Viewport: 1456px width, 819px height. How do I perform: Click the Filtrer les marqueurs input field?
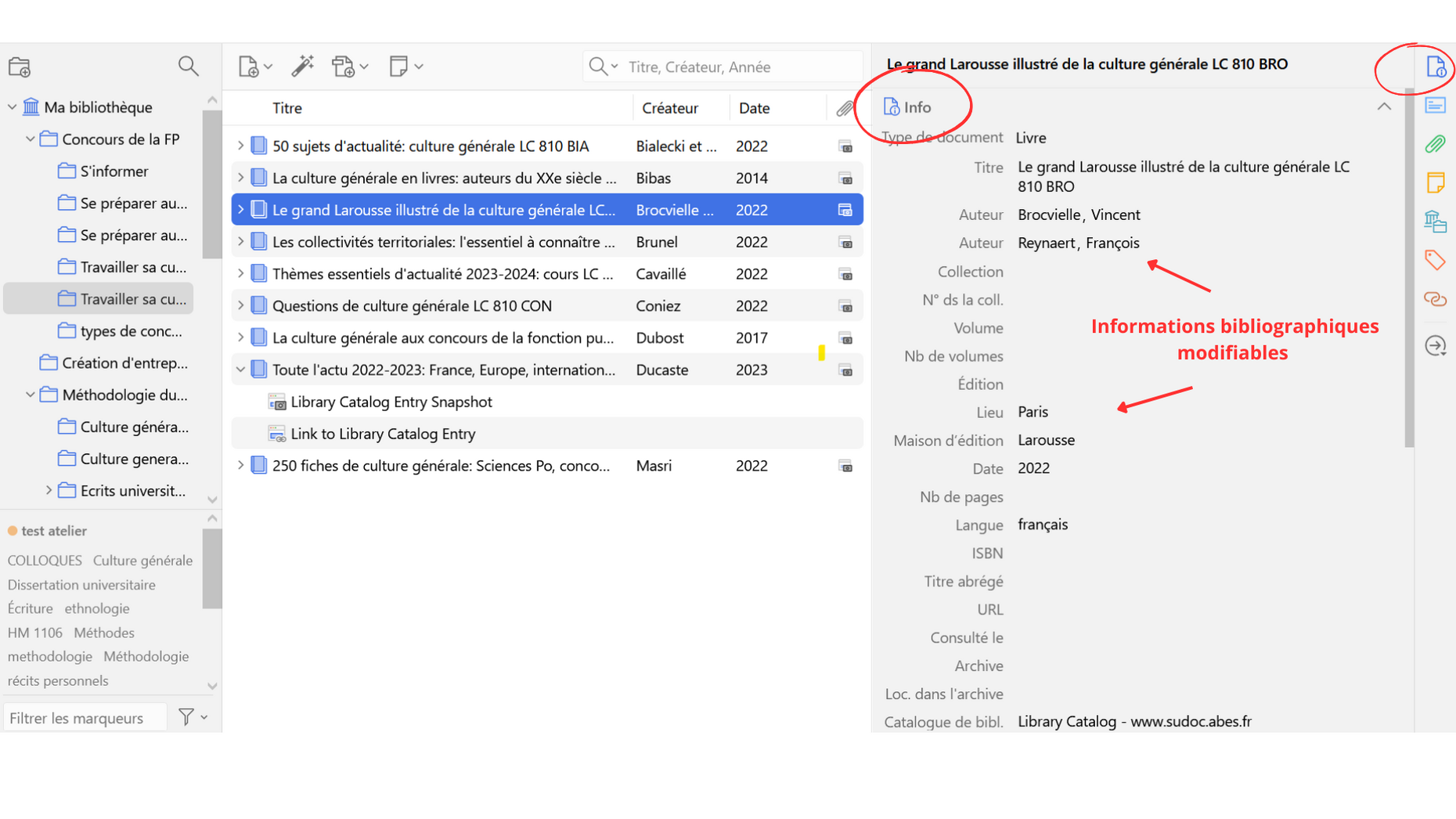tap(85, 716)
